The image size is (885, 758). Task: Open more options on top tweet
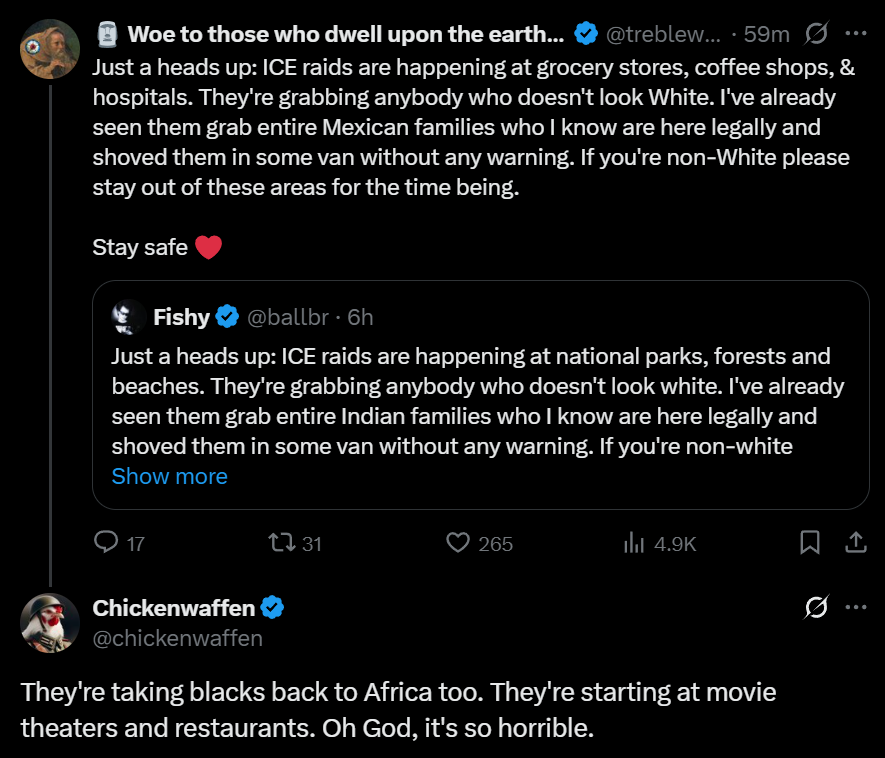point(856,34)
